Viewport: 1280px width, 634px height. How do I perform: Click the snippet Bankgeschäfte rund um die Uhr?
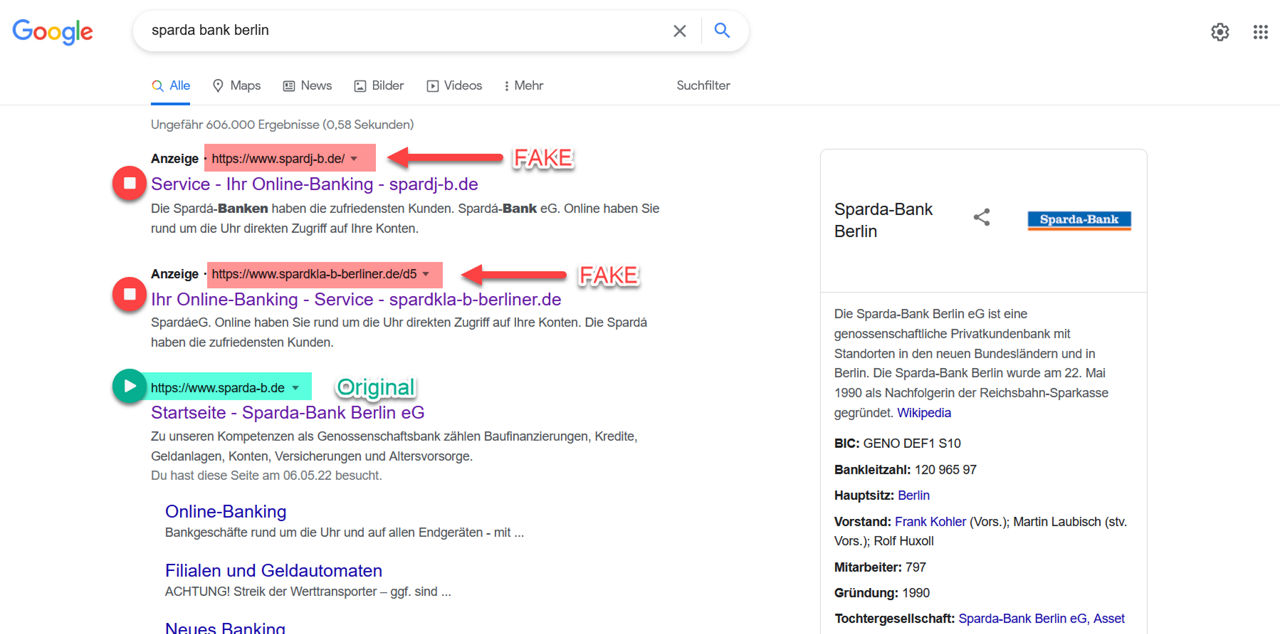pos(344,533)
